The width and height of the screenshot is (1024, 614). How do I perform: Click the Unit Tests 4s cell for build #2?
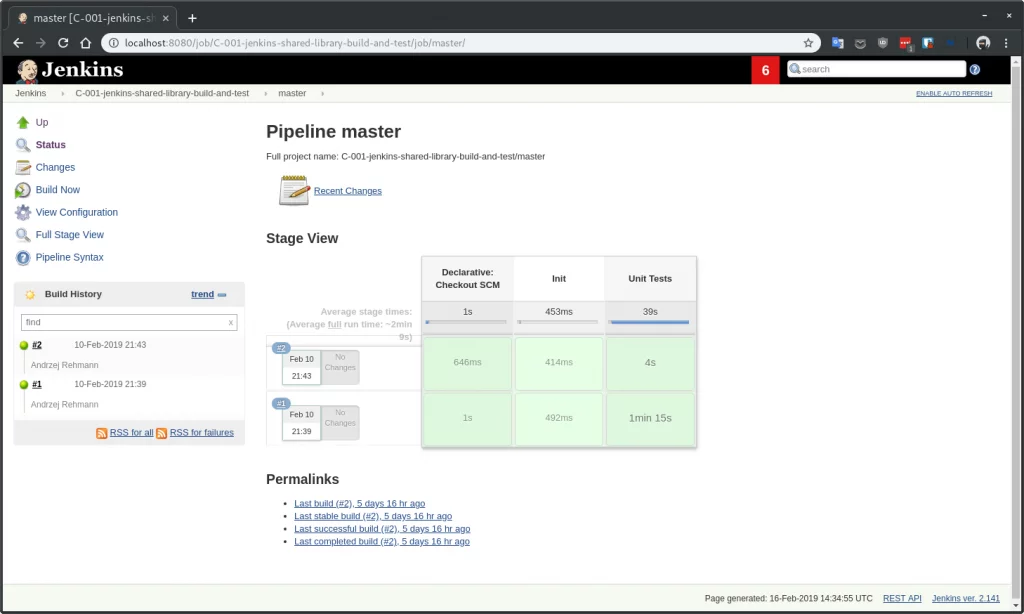tap(650, 363)
